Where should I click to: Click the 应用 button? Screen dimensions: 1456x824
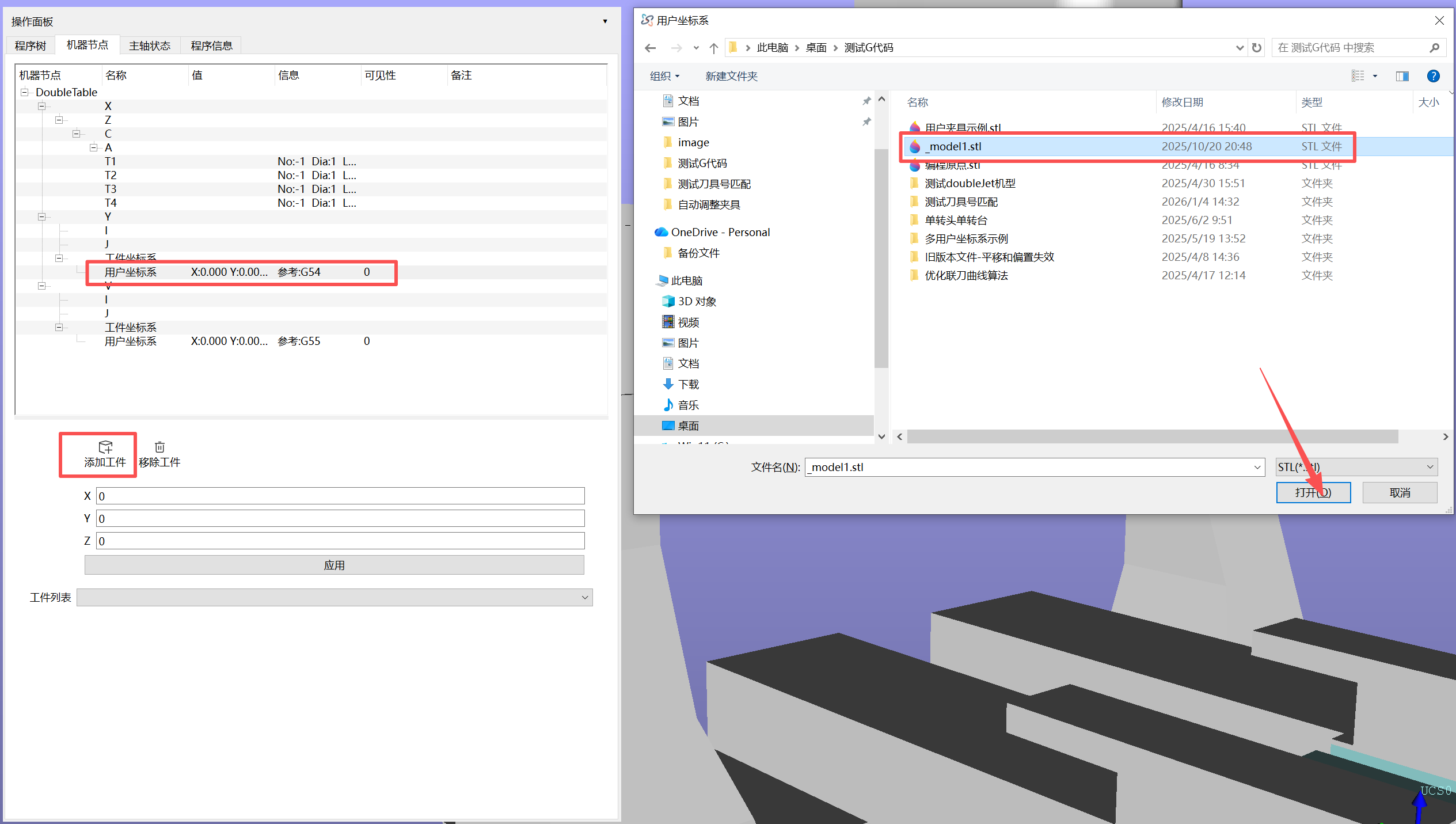point(334,565)
